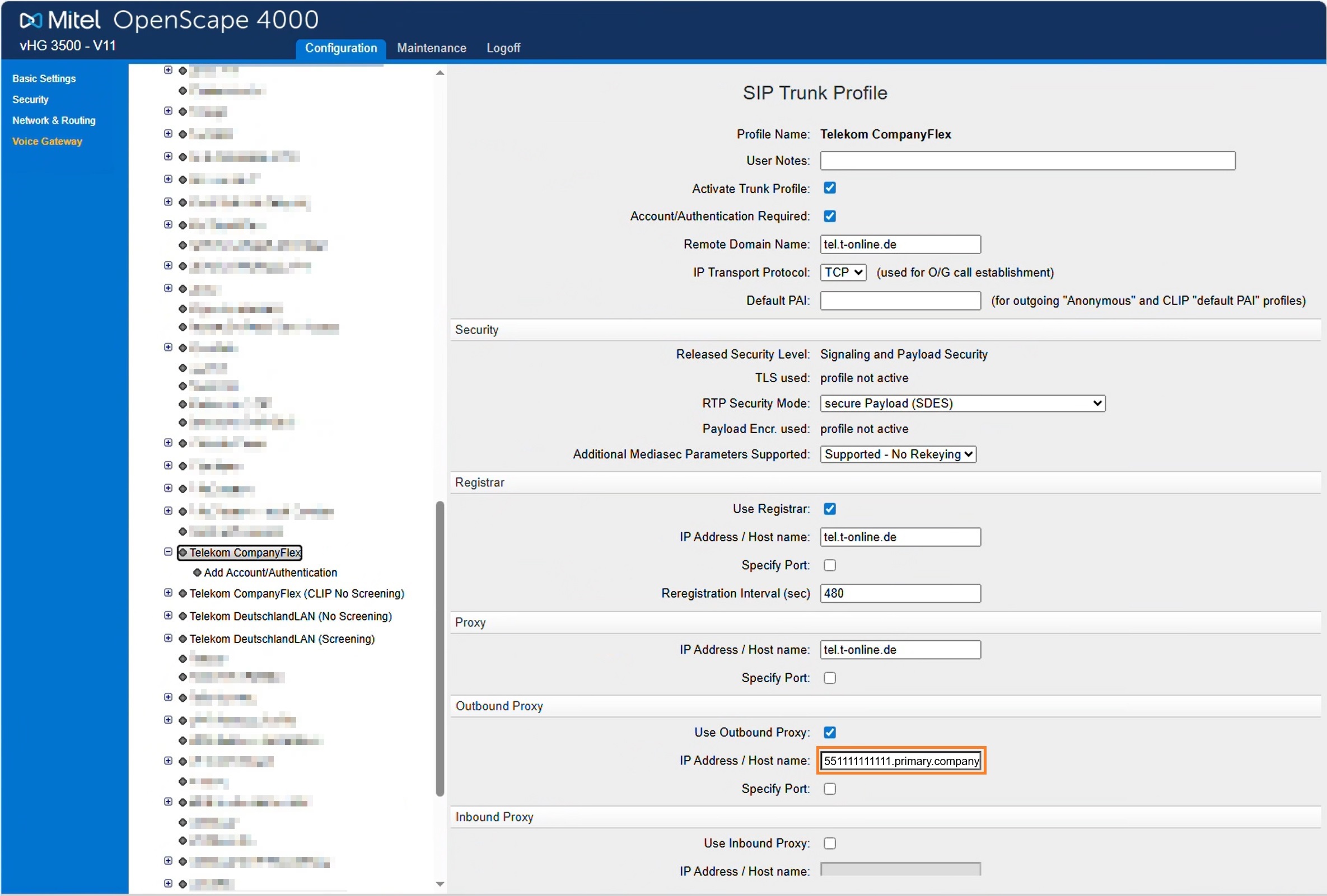Open RTP Security Mode dropdown
Viewport: 1327px width, 896px height.
962,404
